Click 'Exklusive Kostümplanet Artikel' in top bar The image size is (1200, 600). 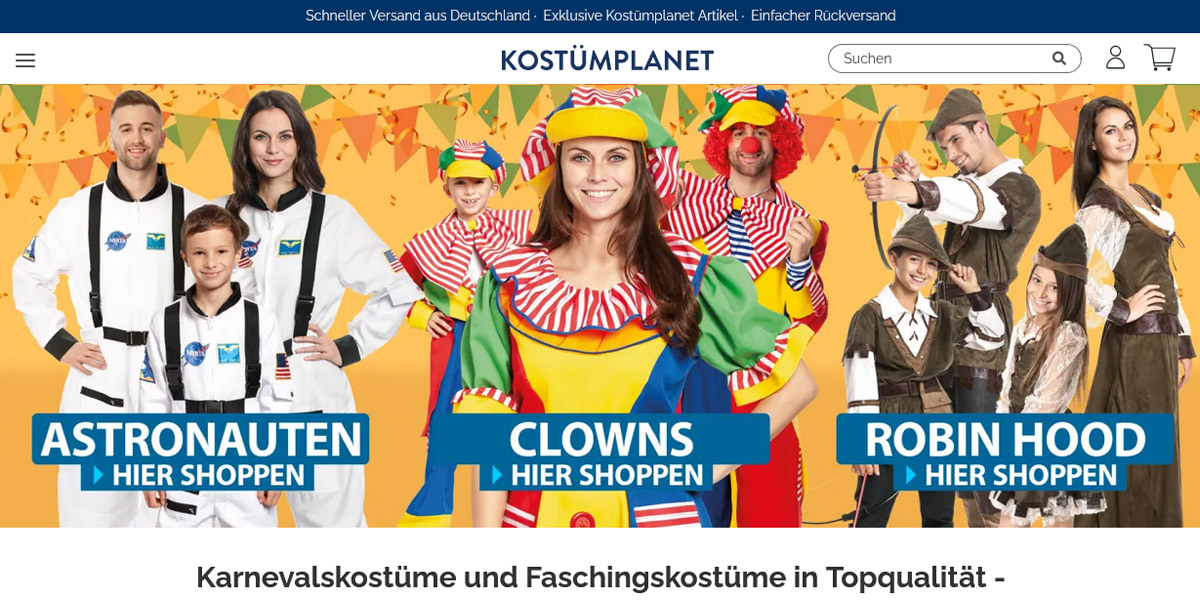click(x=640, y=16)
